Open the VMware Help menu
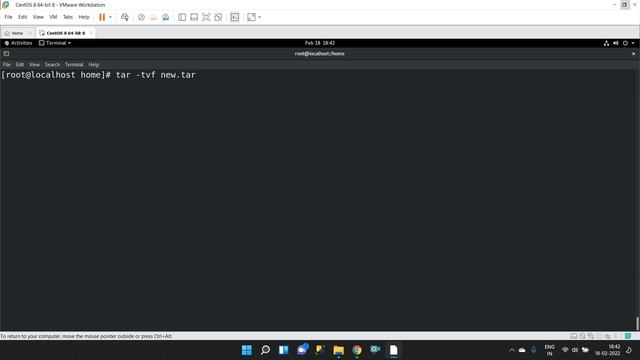Screen dimensions: 640x360 84,17
